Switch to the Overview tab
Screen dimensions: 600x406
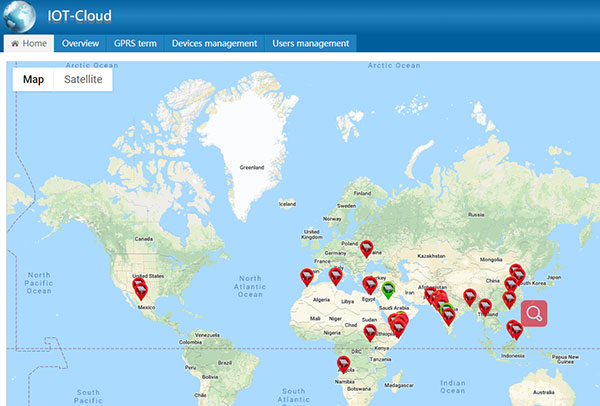coord(80,44)
